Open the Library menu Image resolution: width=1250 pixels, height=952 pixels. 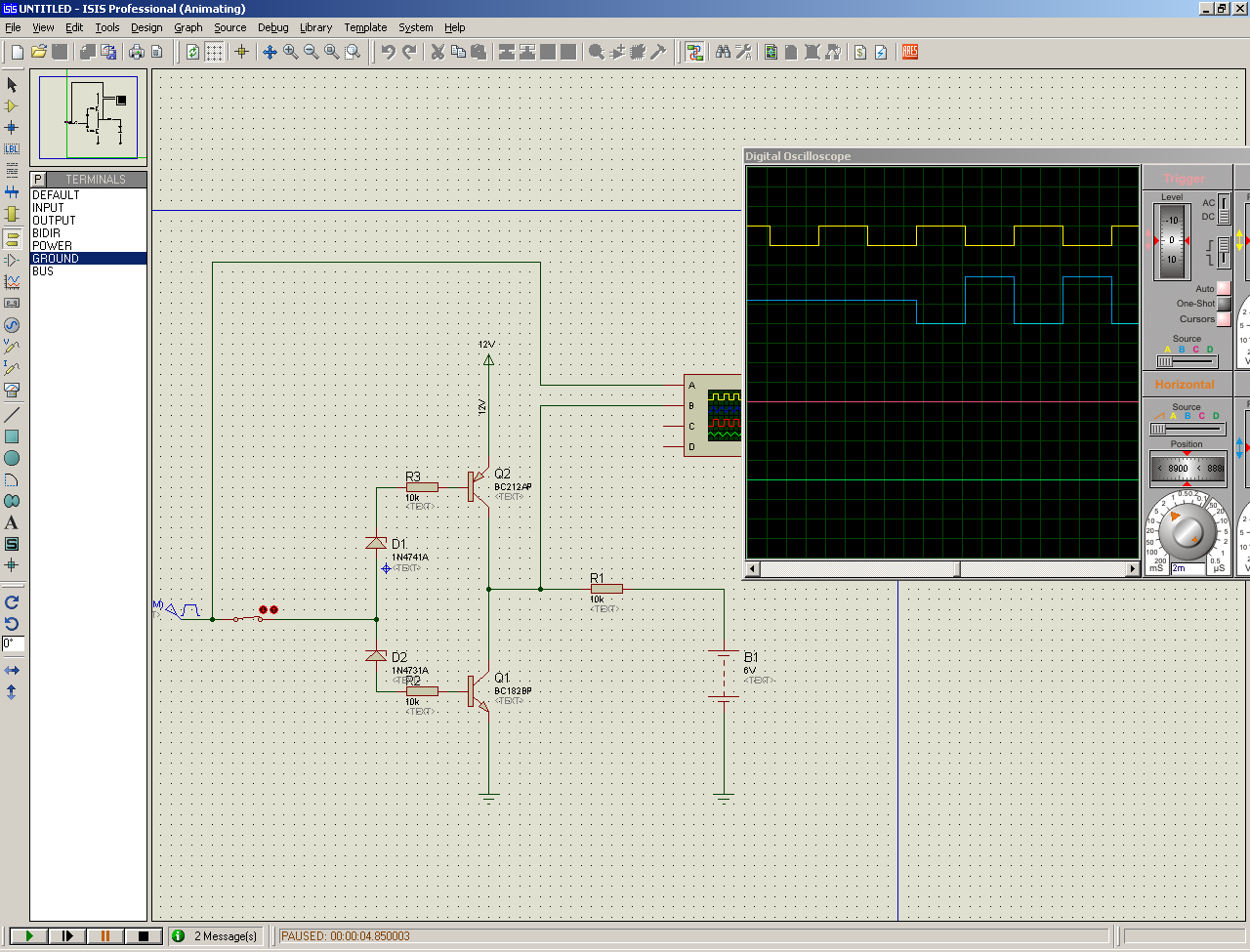click(x=315, y=27)
